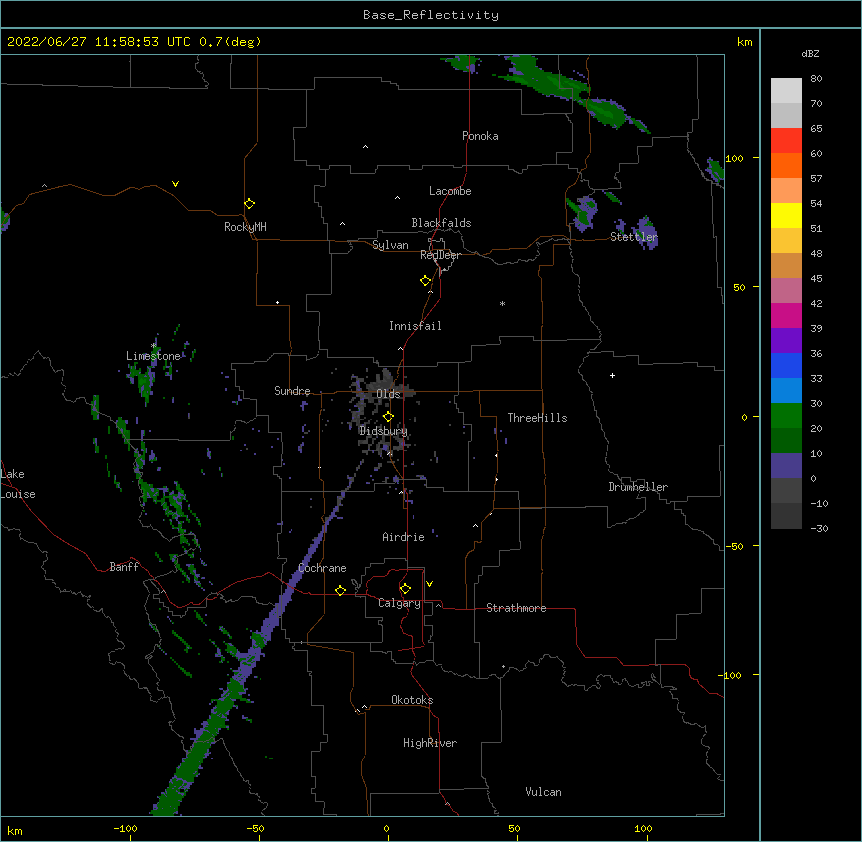Pick the slate purple 0-10 dBZ legend band
862x842 pixels.
tap(786, 466)
